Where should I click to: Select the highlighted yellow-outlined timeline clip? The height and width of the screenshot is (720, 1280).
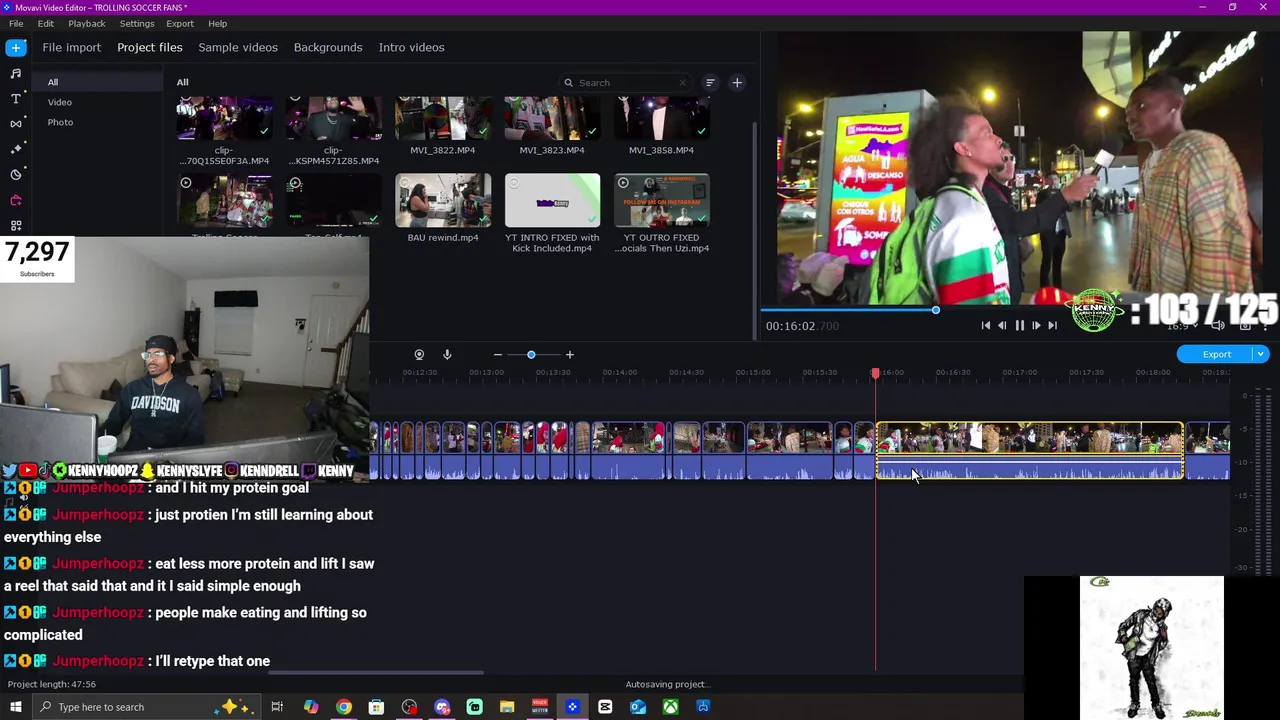pos(1030,451)
